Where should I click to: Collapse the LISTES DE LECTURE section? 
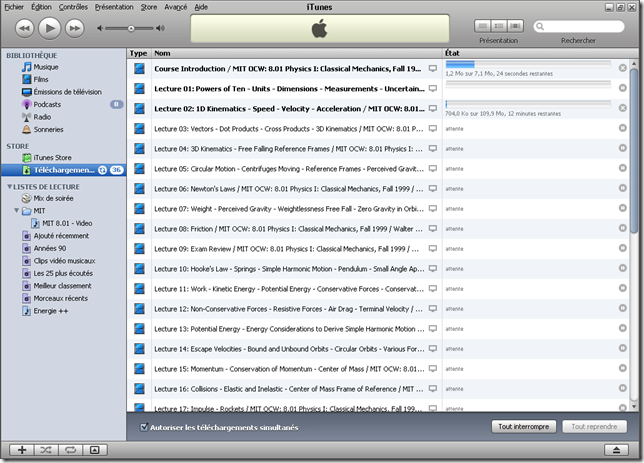9,187
